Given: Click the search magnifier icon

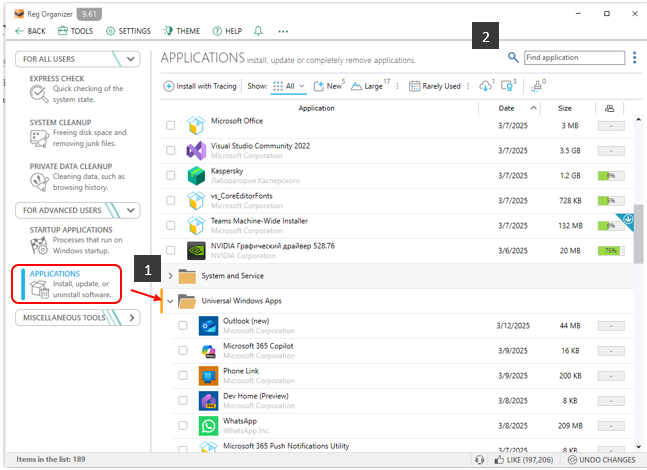Looking at the screenshot, I should click(513, 57).
